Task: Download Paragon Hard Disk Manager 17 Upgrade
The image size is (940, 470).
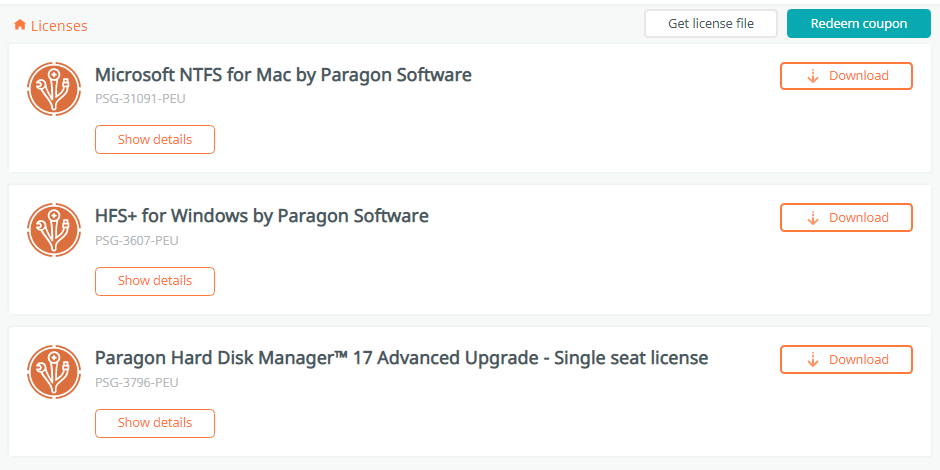Action: tap(846, 360)
